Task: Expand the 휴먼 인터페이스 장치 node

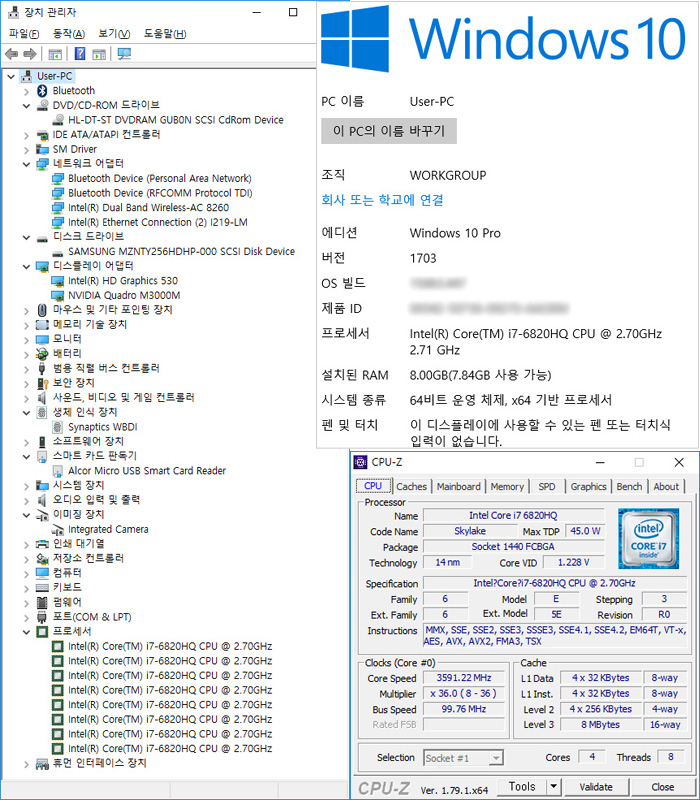Action: [26, 764]
